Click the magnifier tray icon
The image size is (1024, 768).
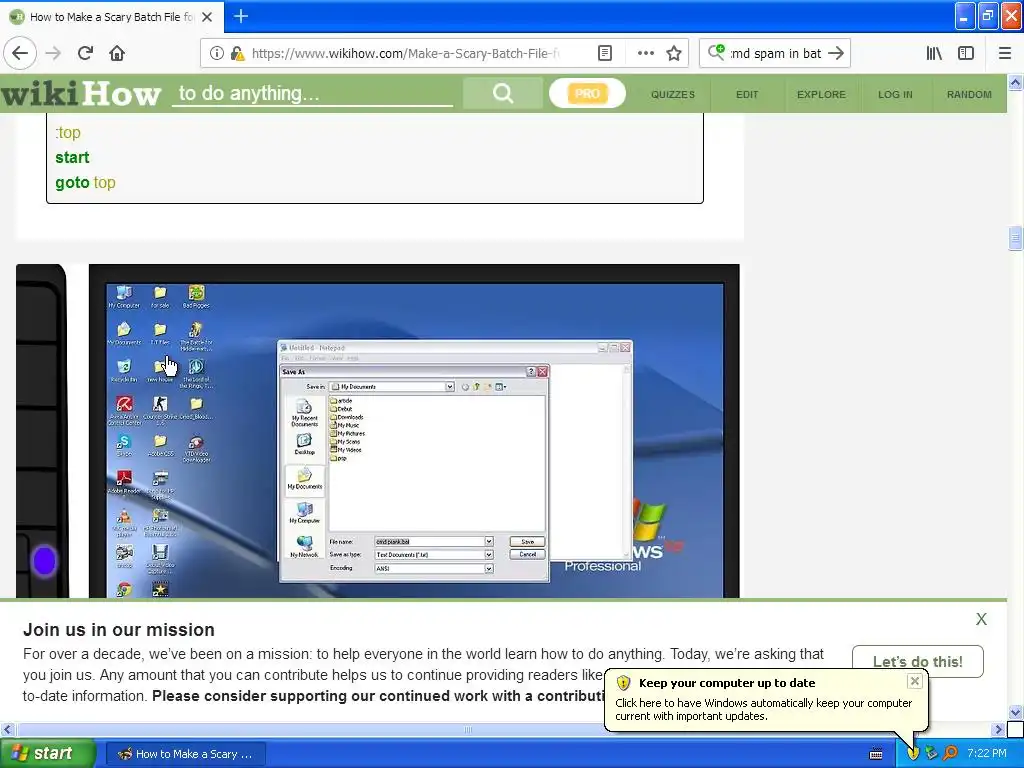[x=950, y=754]
